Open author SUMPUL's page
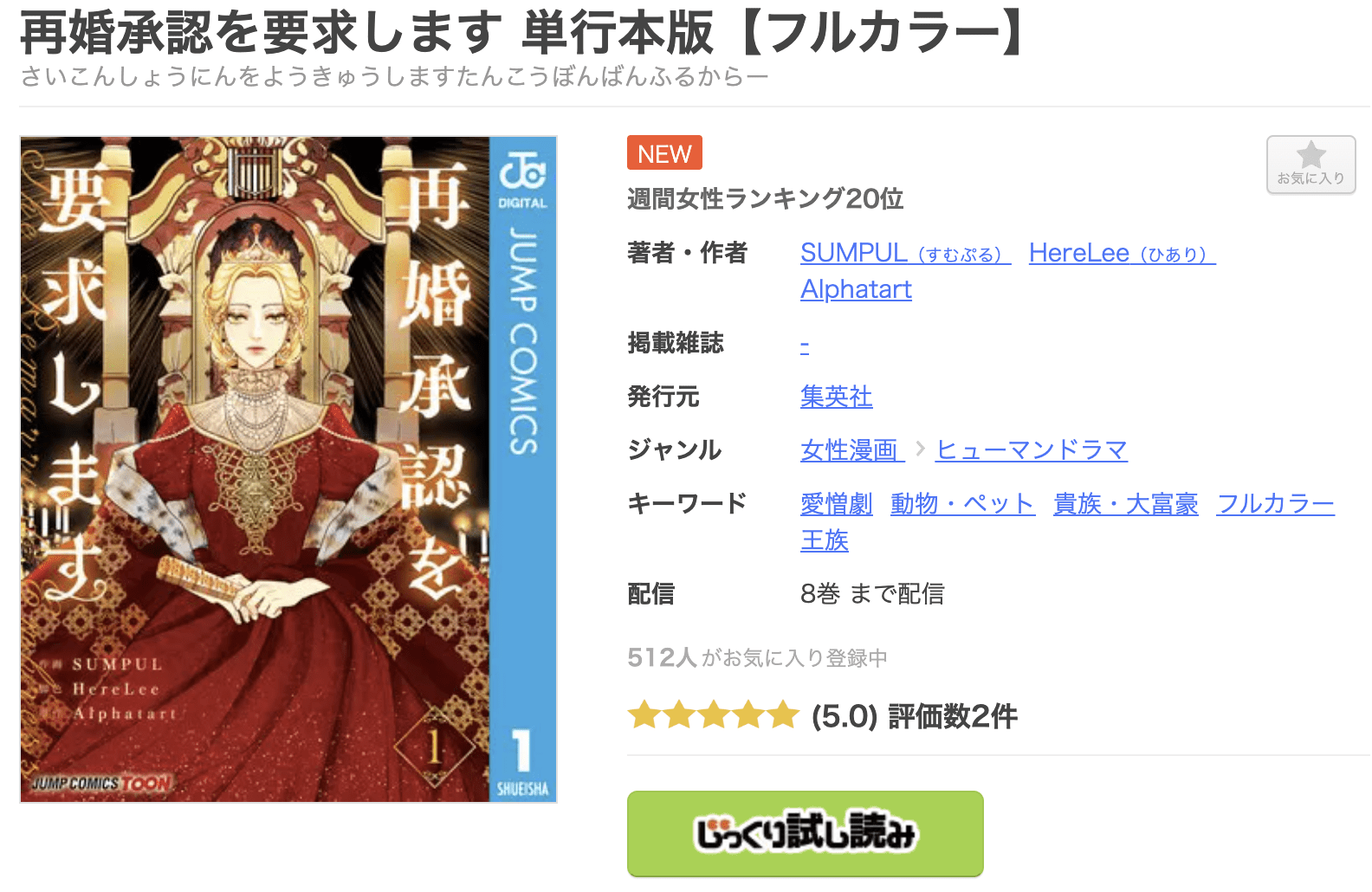1372x892 pixels. [905, 253]
